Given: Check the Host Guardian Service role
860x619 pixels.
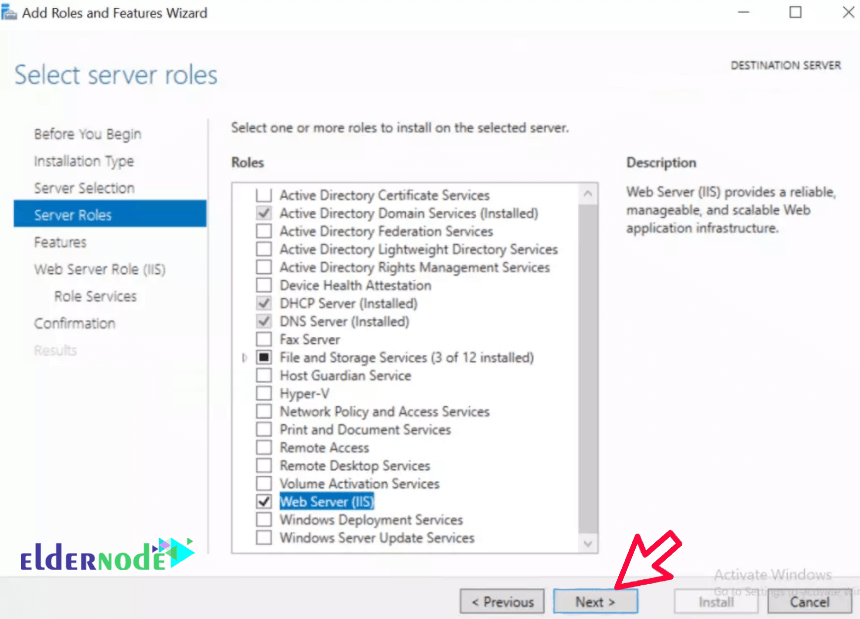Looking at the screenshot, I should (x=264, y=375).
